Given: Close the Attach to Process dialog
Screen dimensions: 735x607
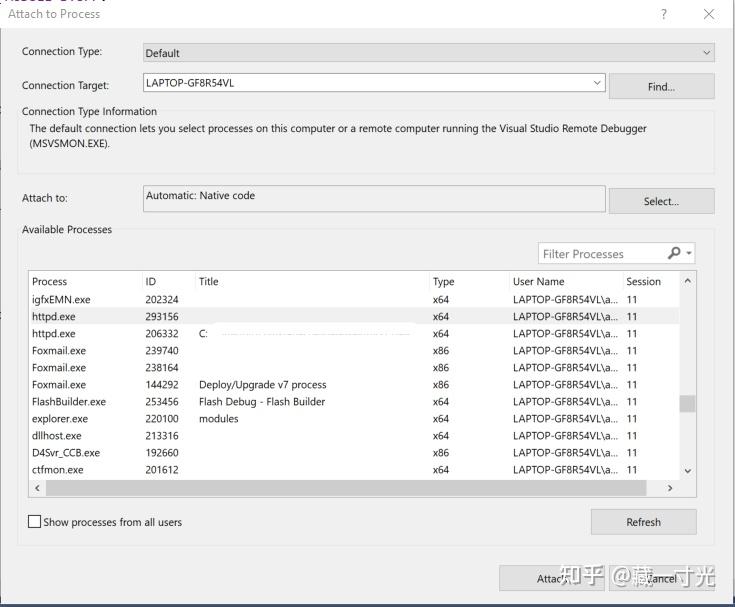Looking at the screenshot, I should click(709, 15).
